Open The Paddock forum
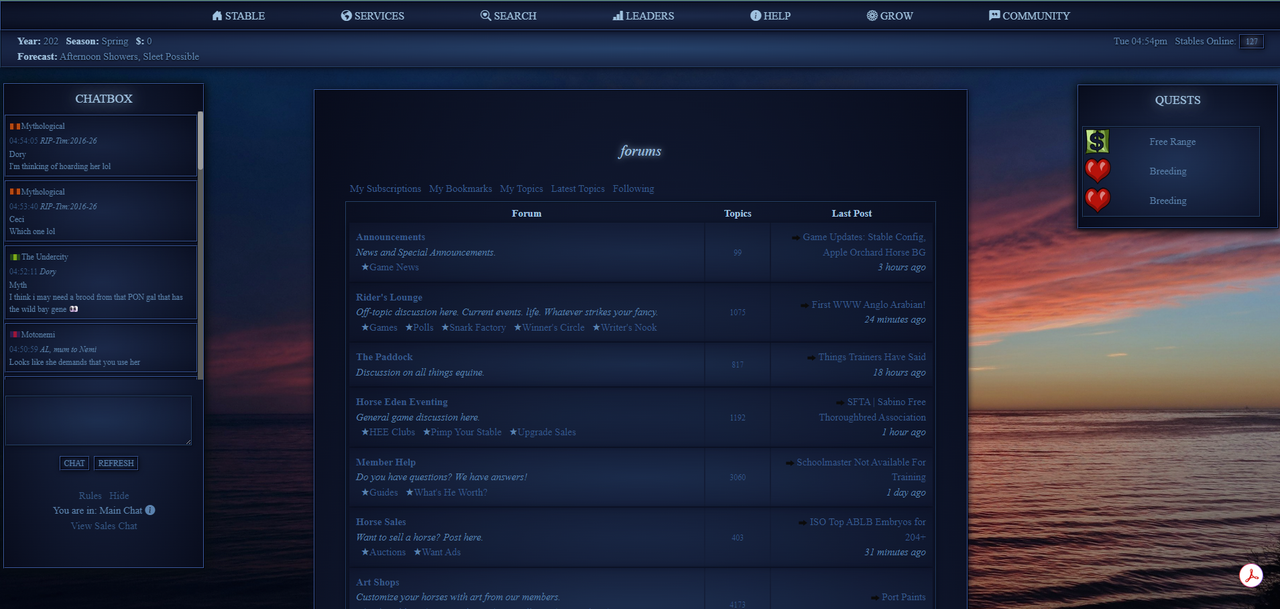The image size is (1280, 609). (x=384, y=357)
